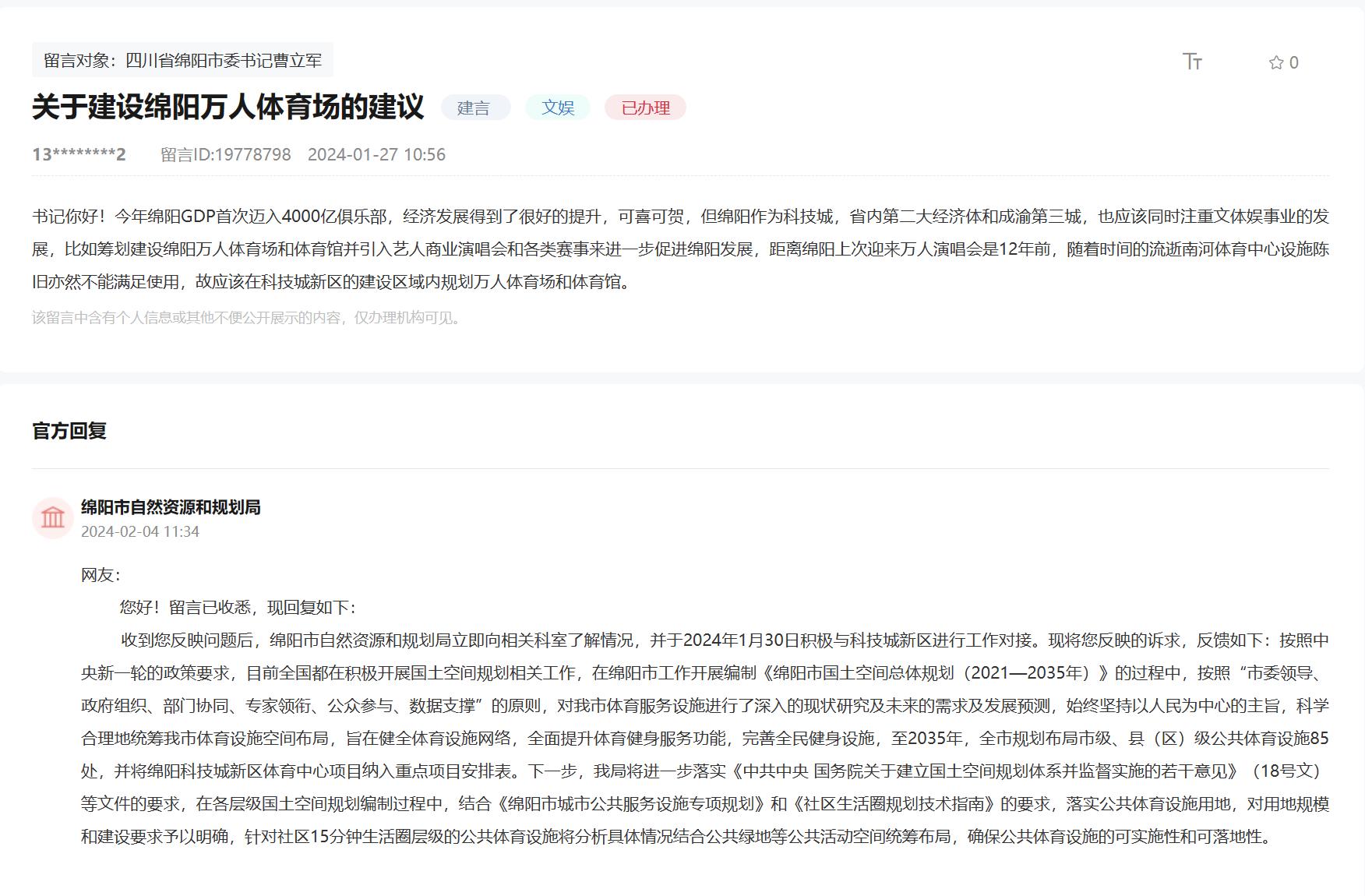
Task: Click the 官方回复 section heading
Action: [x=69, y=431]
